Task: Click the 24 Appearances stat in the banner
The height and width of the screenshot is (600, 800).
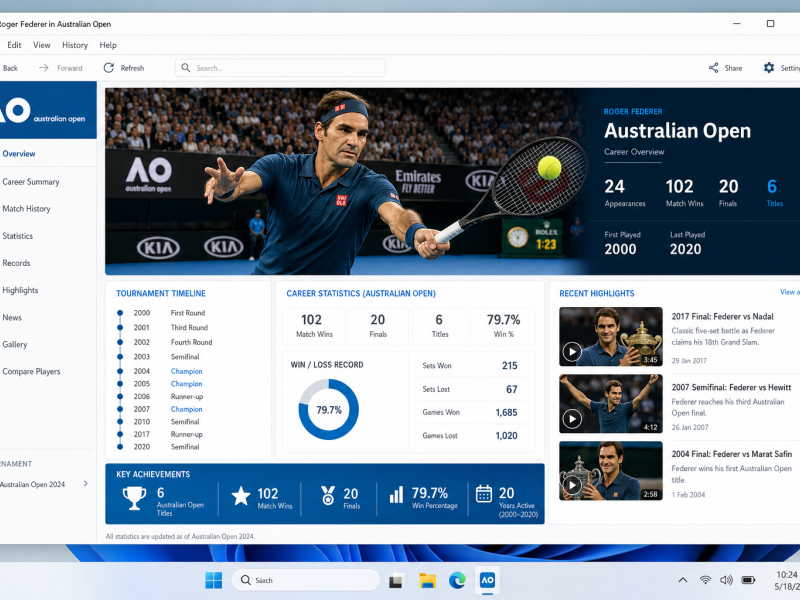Action: (624, 192)
